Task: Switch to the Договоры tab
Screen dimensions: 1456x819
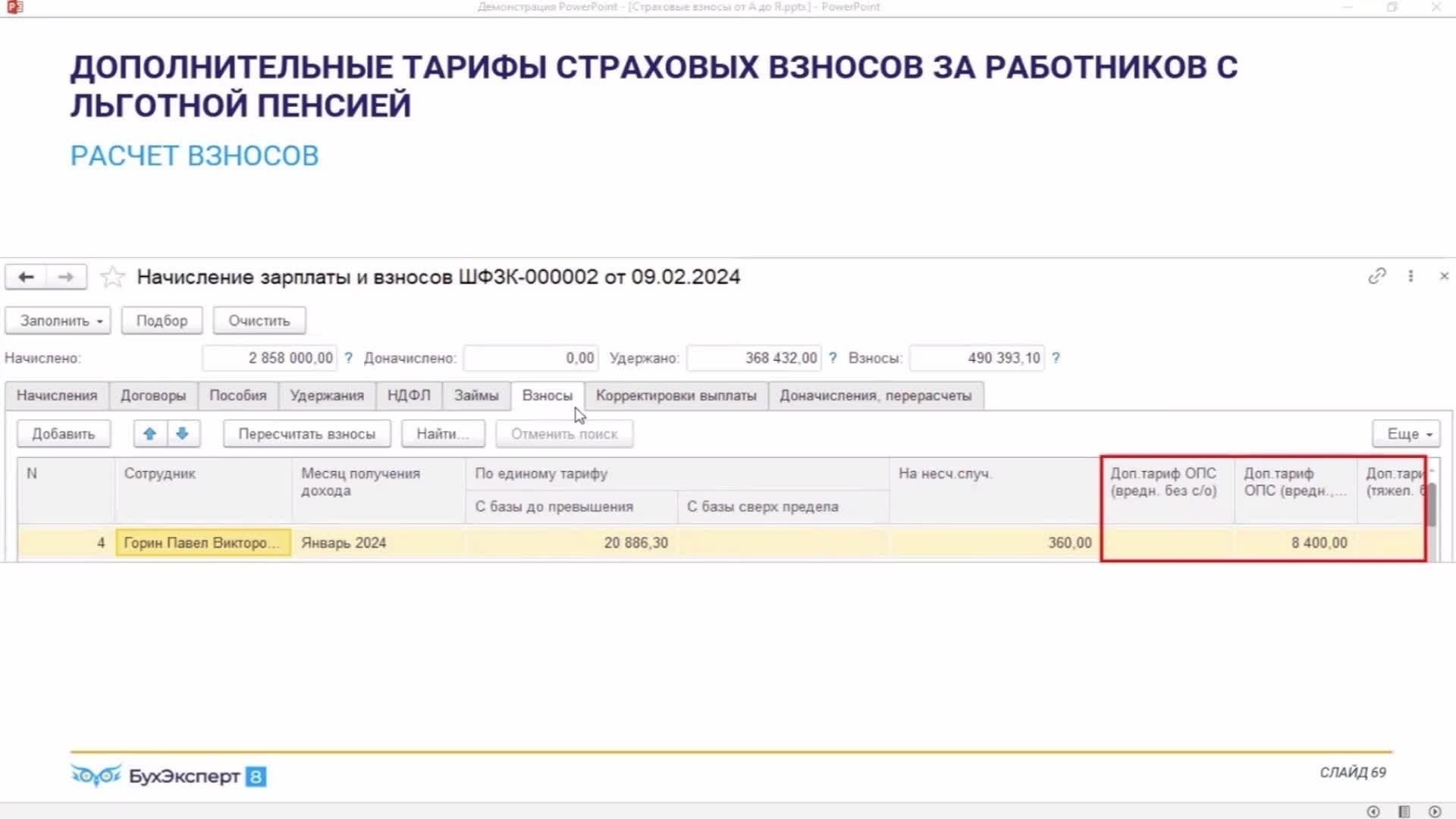Action: pyautogui.click(x=153, y=396)
